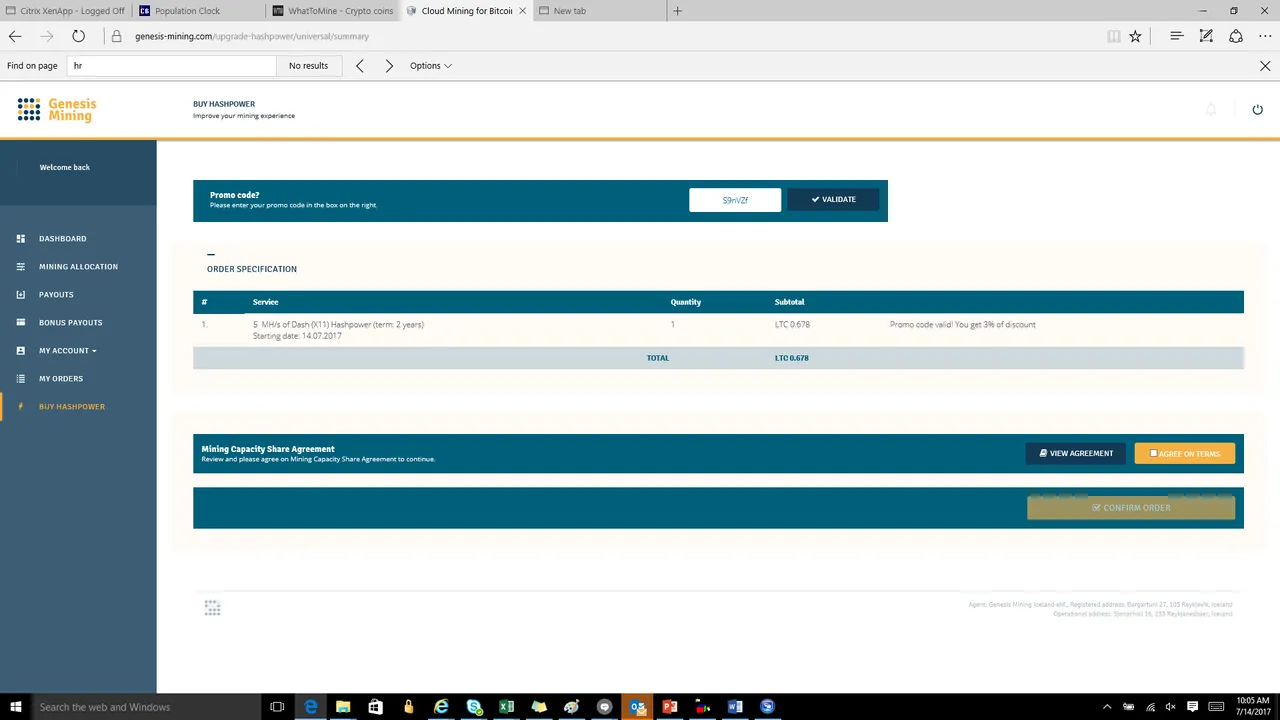Open the Windows Start menu
The width and height of the screenshot is (1280, 720).
point(16,707)
